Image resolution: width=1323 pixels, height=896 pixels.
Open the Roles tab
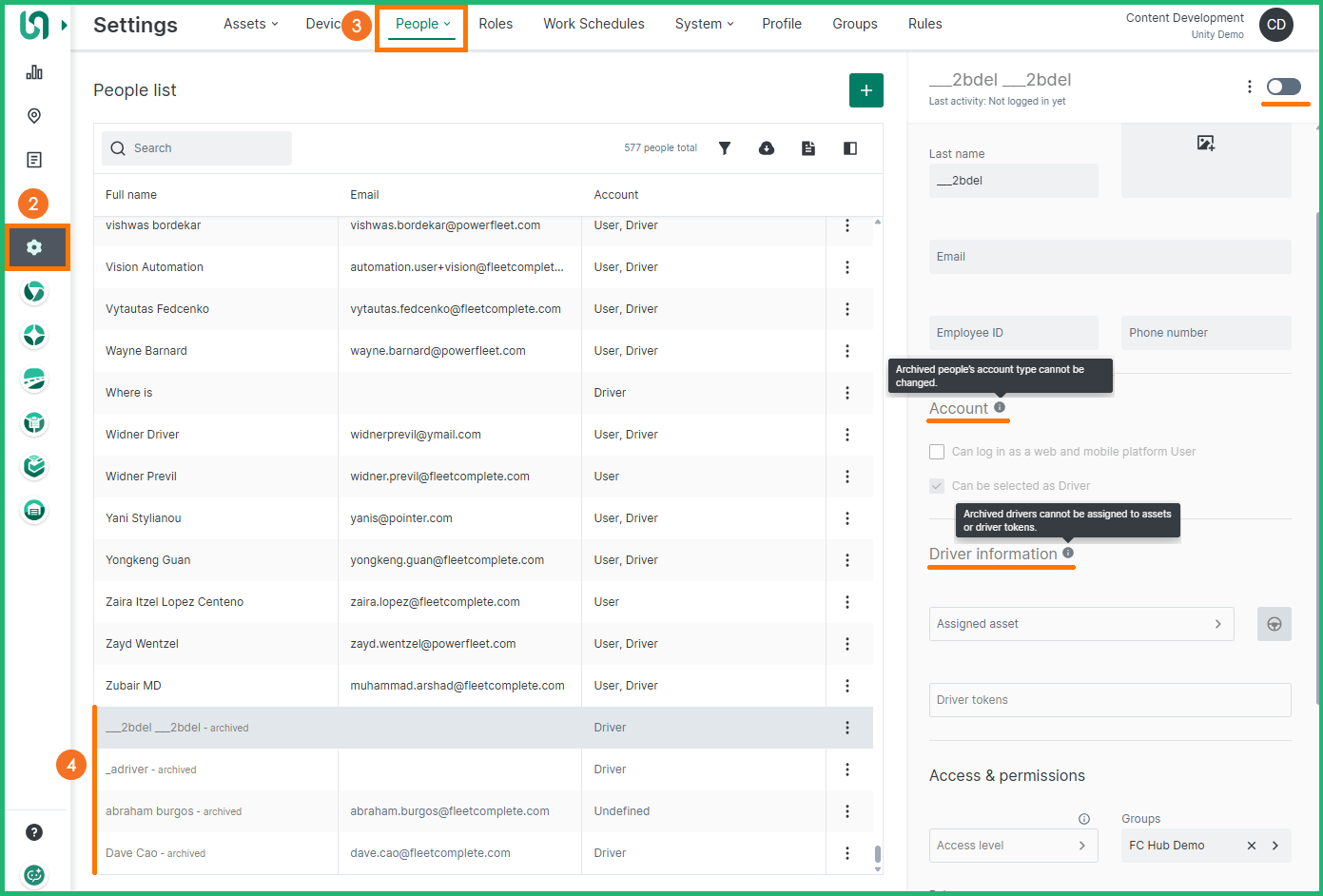click(x=496, y=24)
